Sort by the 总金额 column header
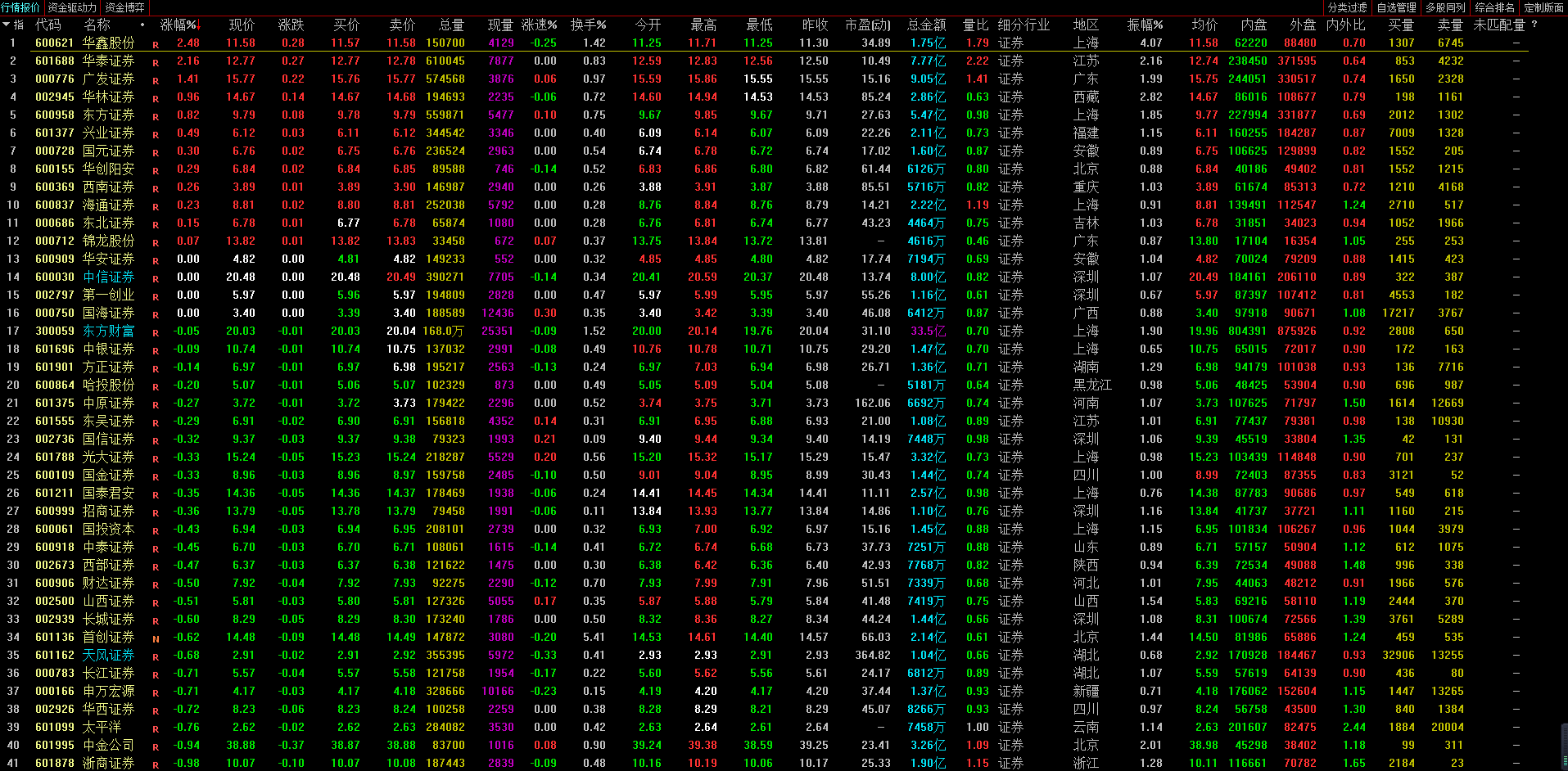 tap(926, 25)
